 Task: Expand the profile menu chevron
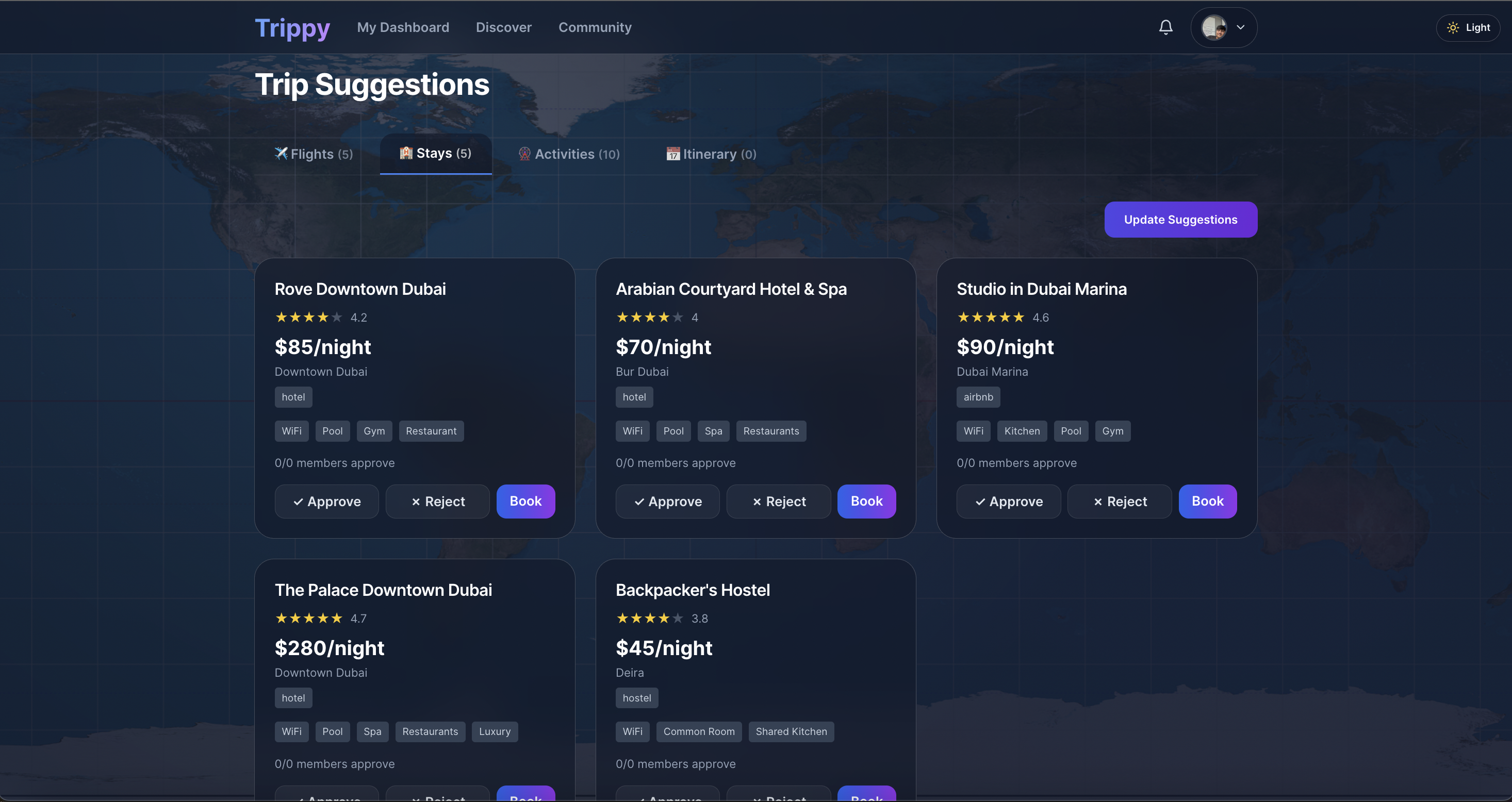[1240, 27]
